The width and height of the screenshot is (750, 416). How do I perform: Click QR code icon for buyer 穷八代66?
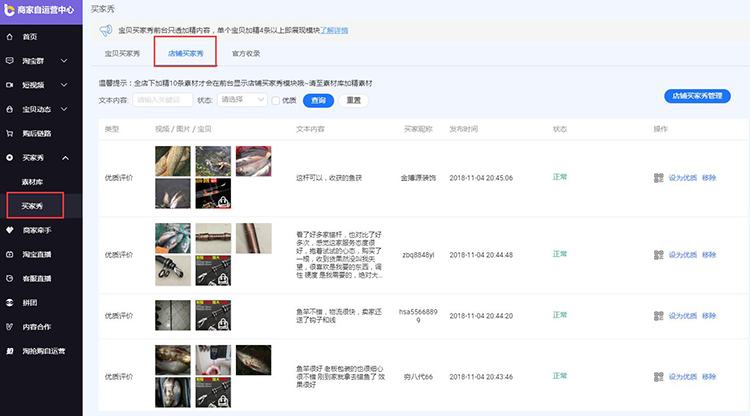pos(659,376)
